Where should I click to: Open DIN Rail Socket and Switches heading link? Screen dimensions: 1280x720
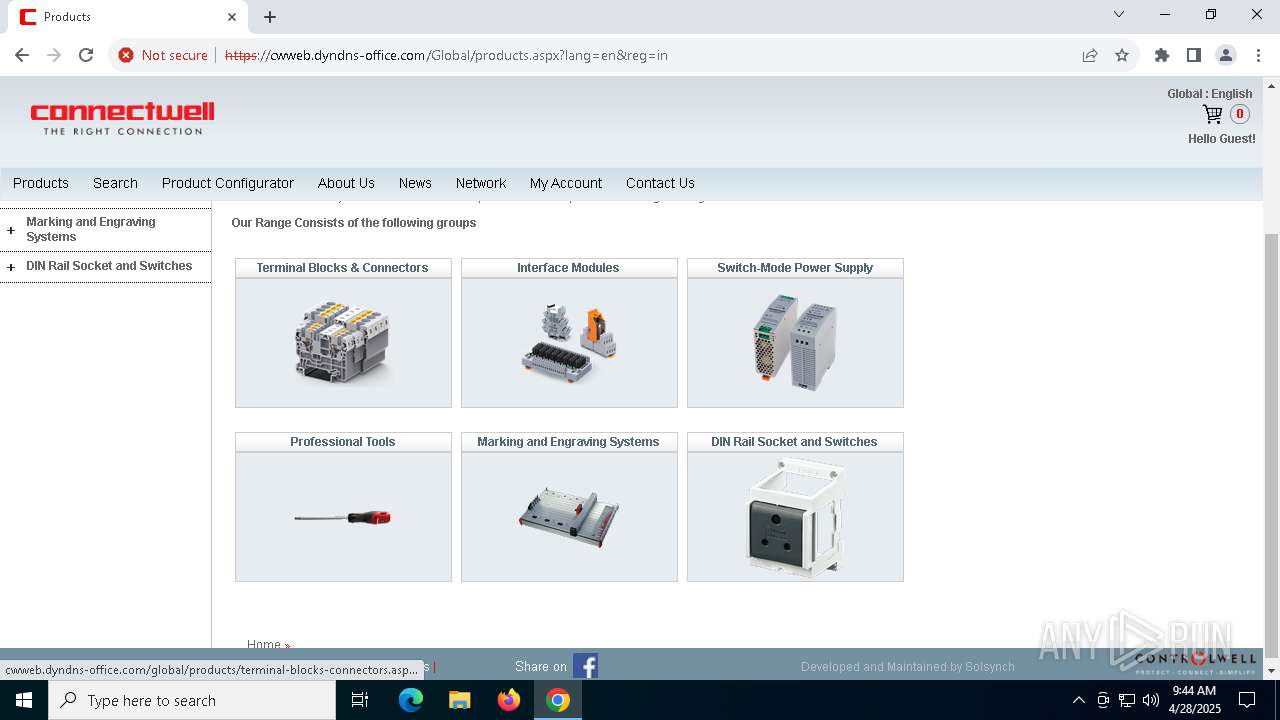click(794, 442)
